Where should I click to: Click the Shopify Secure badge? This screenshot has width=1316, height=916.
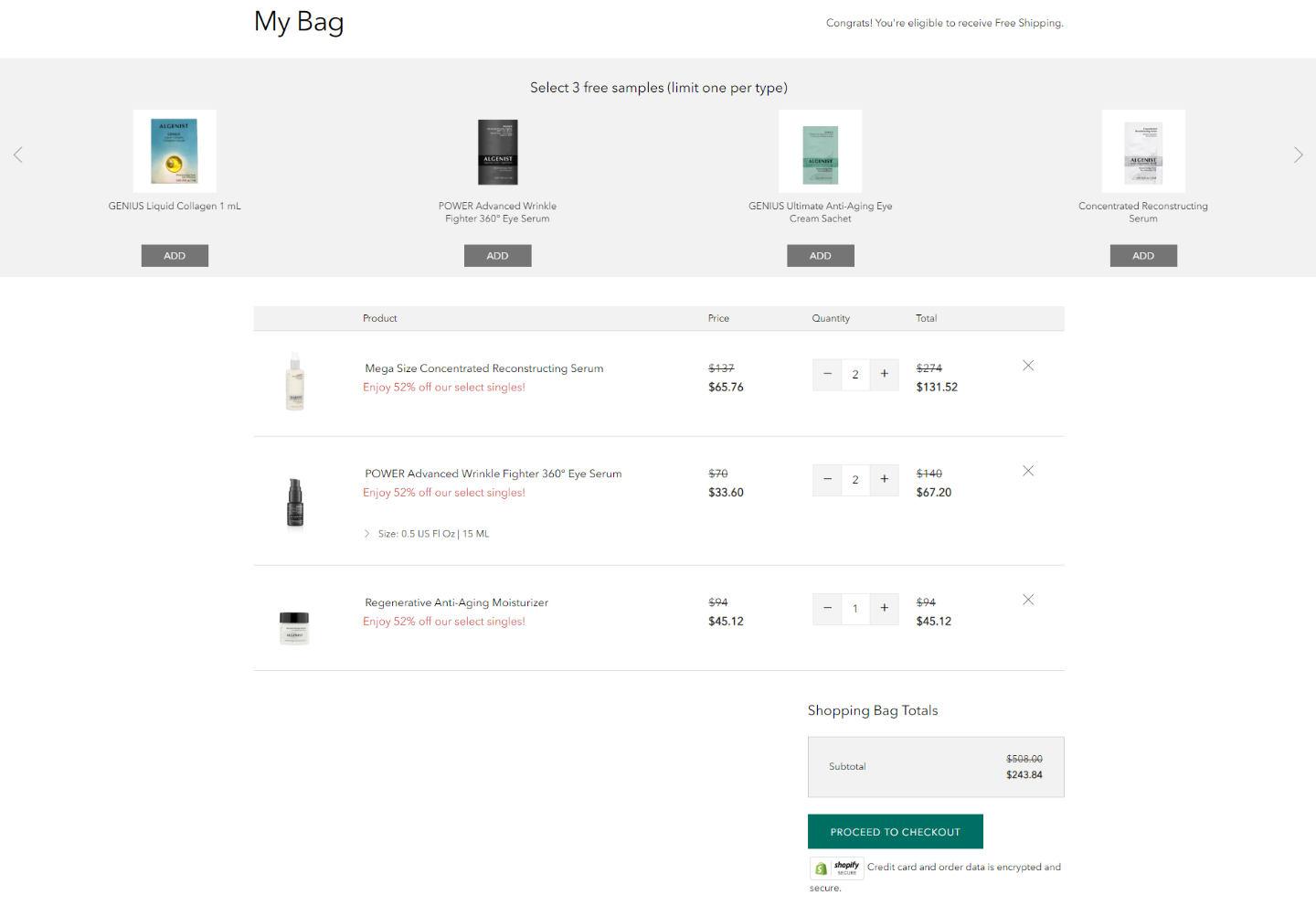[837, 868]
